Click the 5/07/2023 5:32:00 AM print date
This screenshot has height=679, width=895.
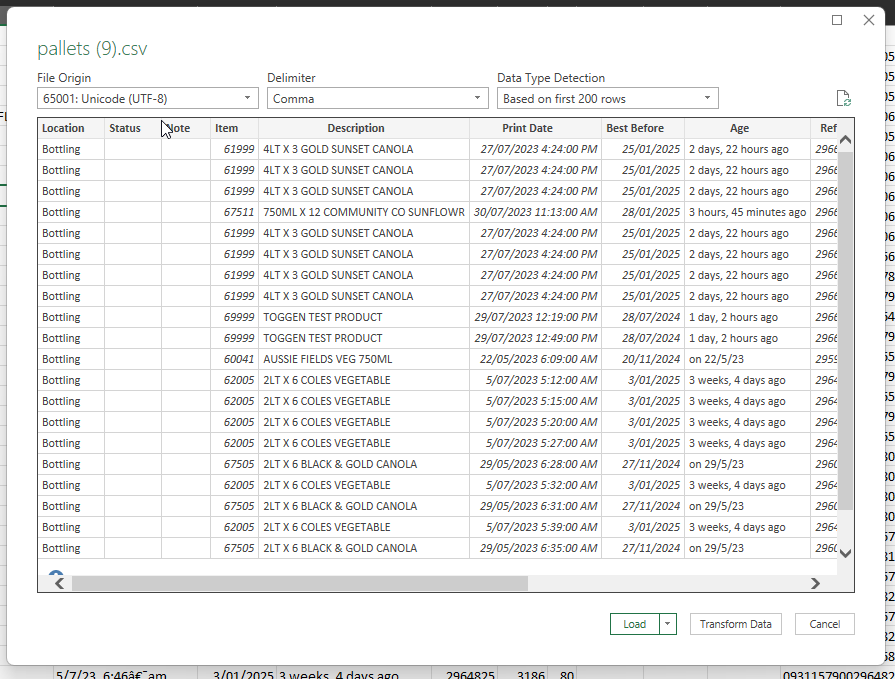(x=535, y=485)
